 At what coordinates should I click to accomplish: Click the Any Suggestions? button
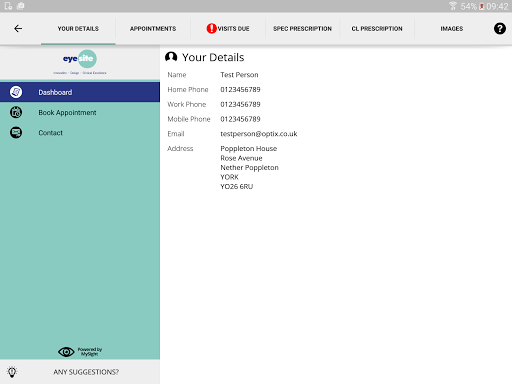tap(80, 372)
